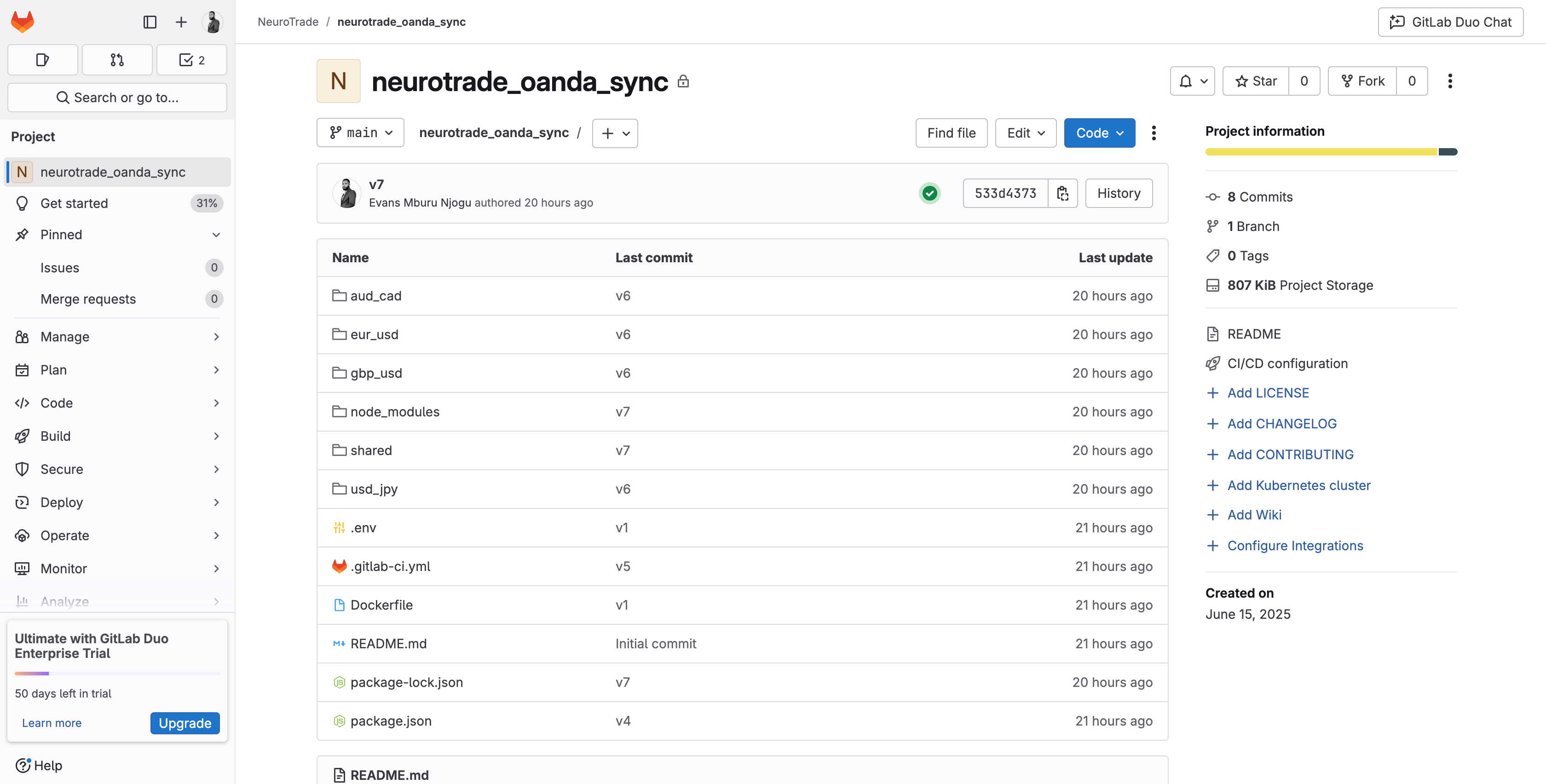Screen dimensions: 1546x784
Task: Copy commit SHA with clipboard icon
Action: click(x=1062, y=193)
